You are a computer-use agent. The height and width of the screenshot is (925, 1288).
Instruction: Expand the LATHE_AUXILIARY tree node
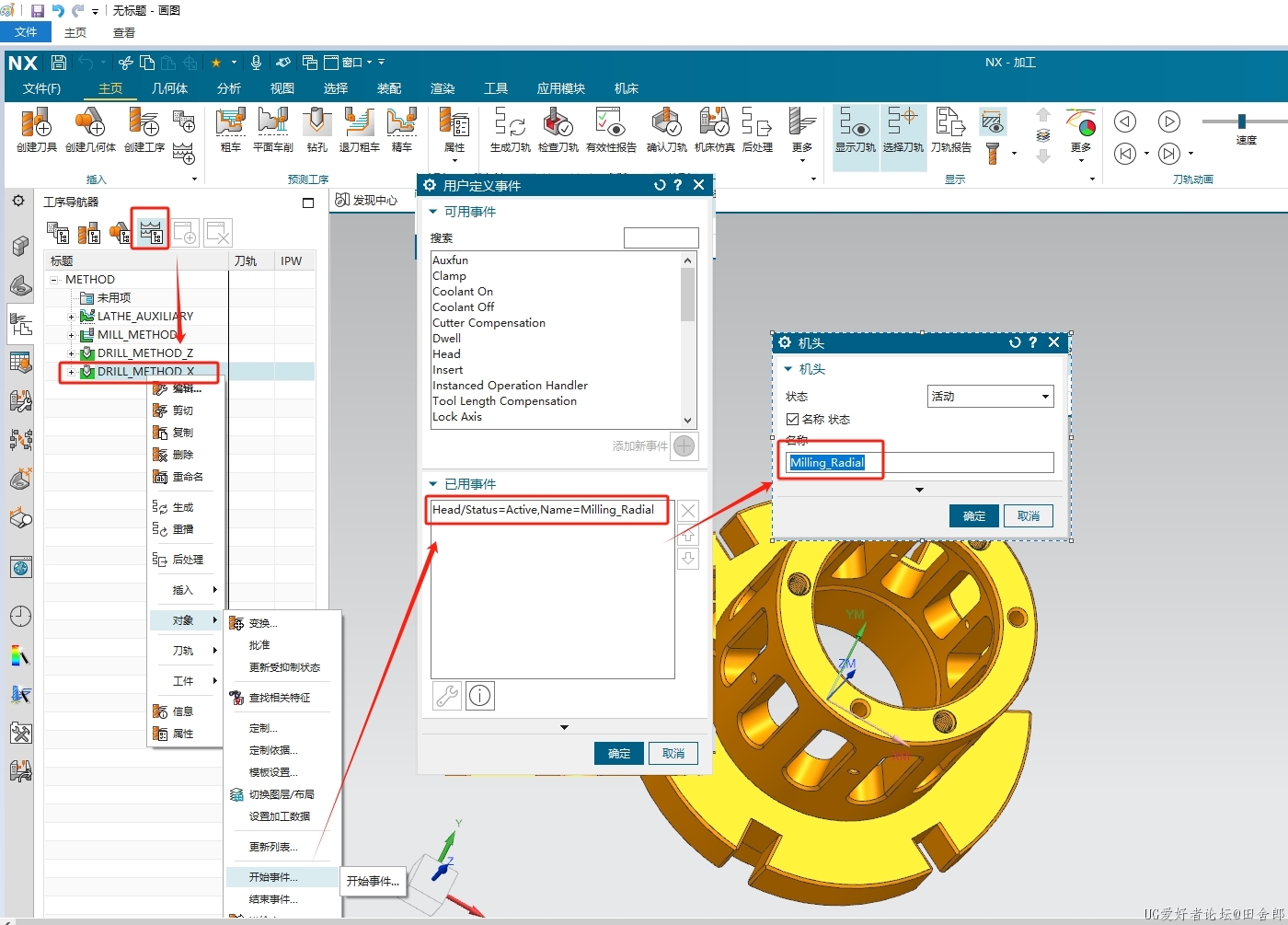[x=71, y=316]
